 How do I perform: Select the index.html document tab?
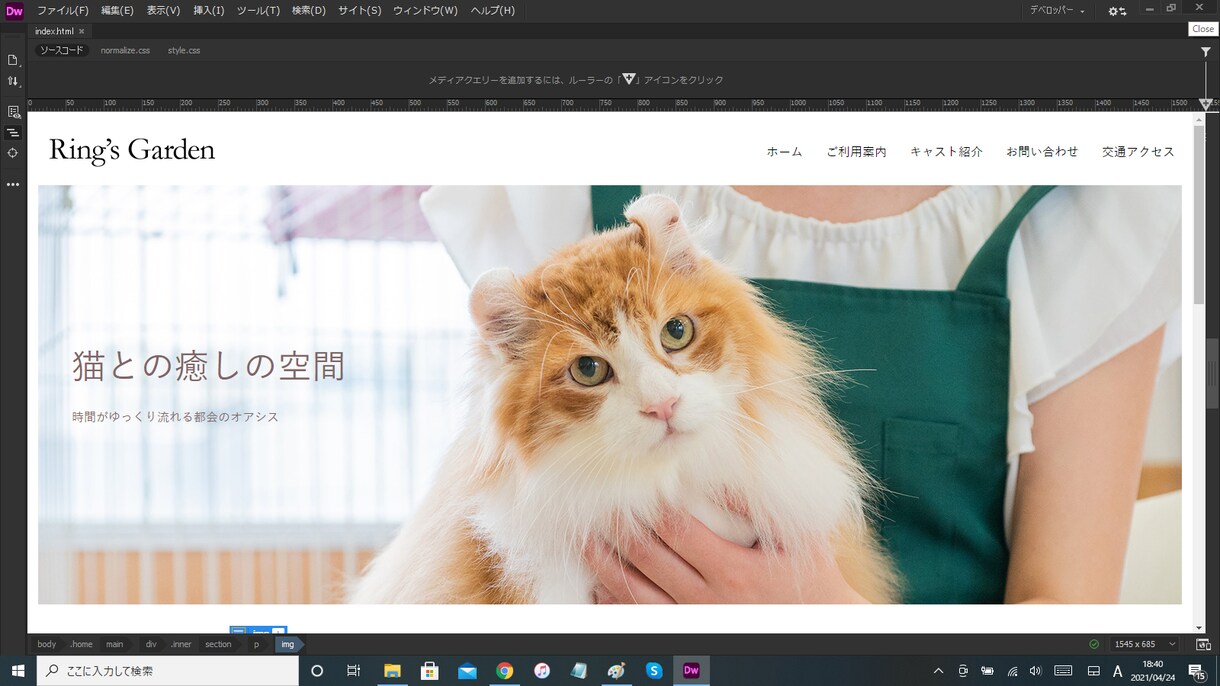(54, 31)
